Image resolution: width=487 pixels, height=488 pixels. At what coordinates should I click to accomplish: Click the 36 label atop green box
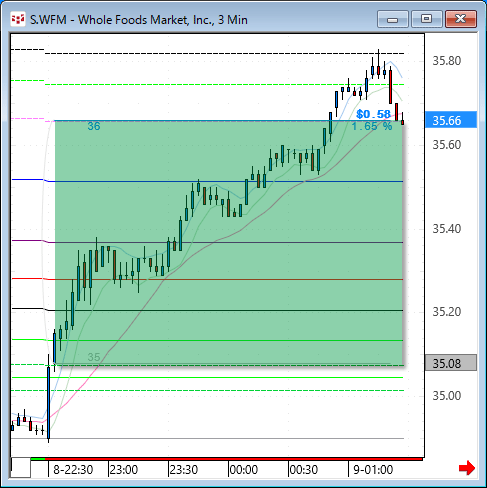94,126
